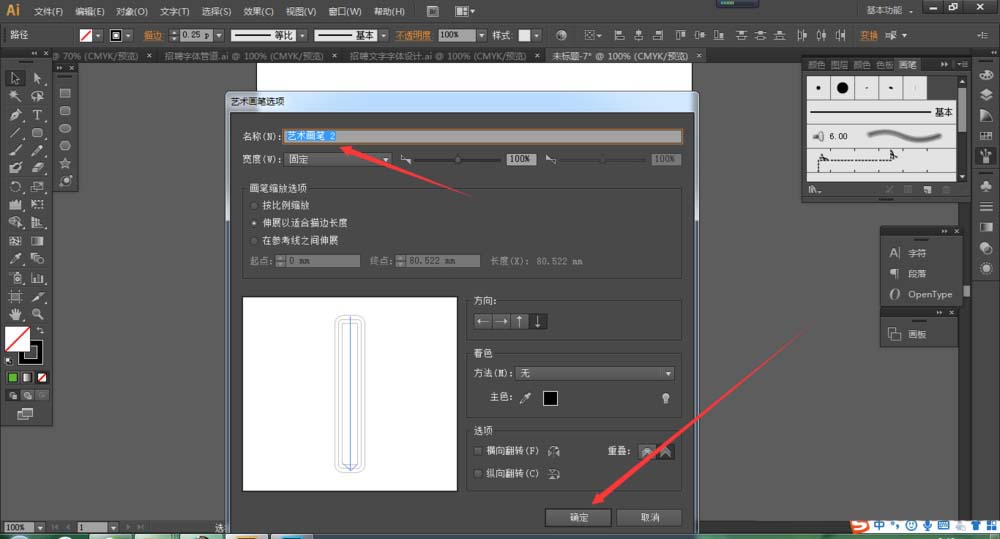
Task: Open the Layers panel icon in right dock
Action: pyautogui.click(x=986, y=95)
